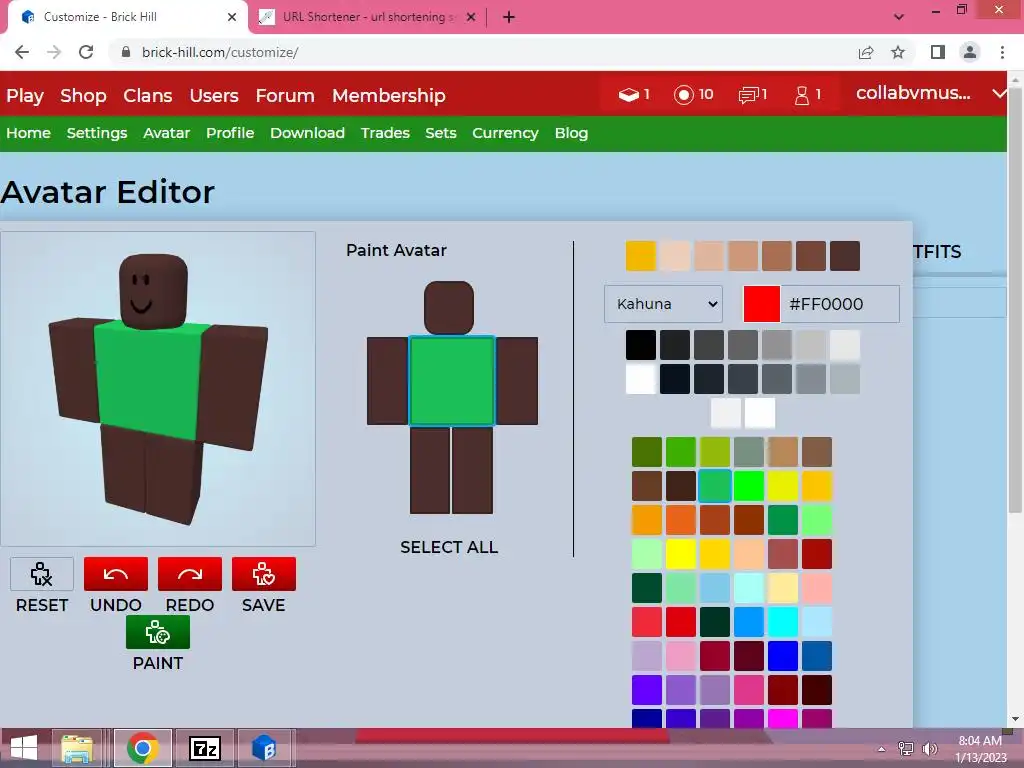Click SELECT ALL under the paint avatar
The height and width of the screenshot is (768, 1024).
[449, 547]
